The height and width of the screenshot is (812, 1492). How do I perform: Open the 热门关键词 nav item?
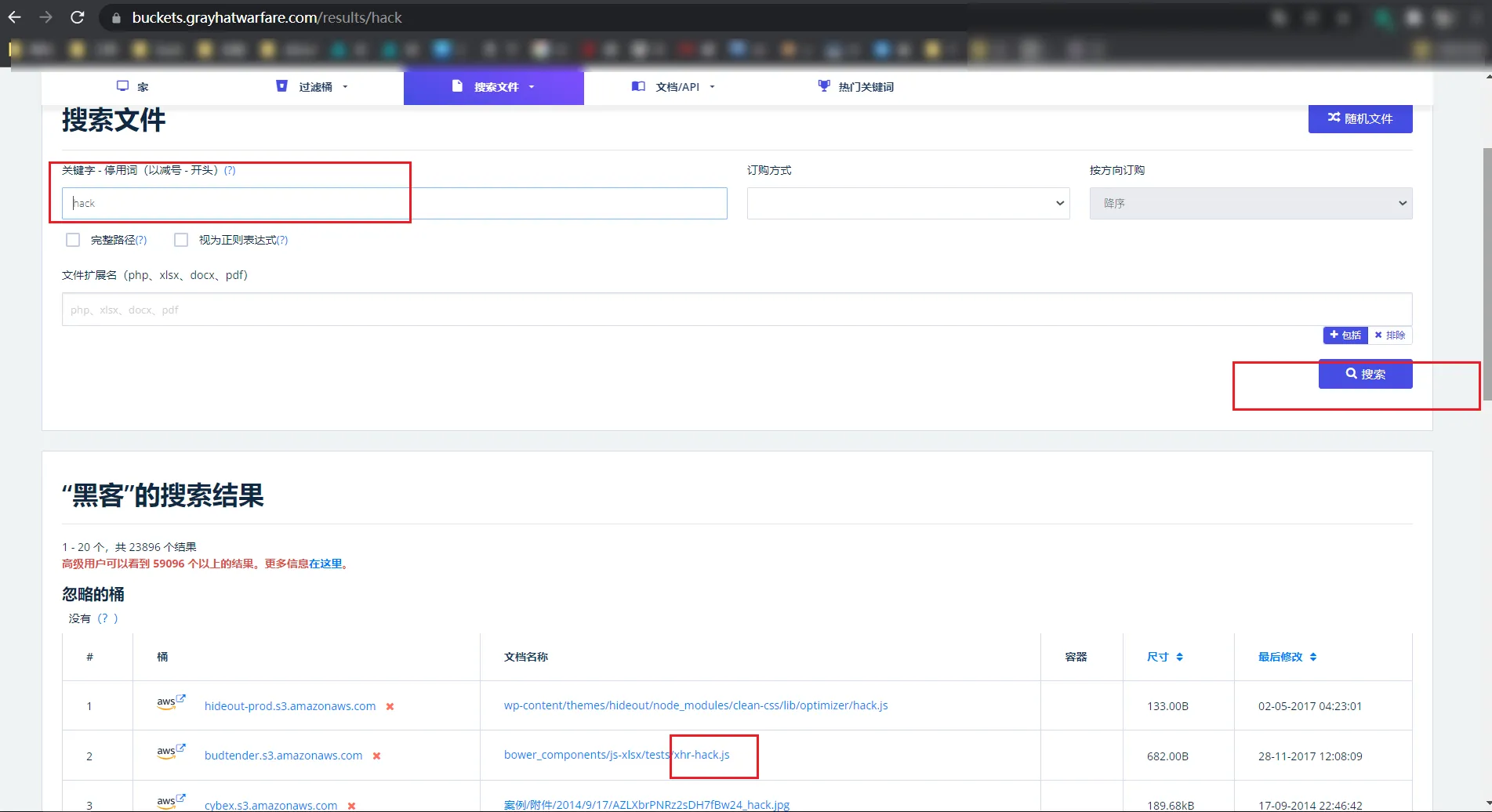[x=855, y=86]
